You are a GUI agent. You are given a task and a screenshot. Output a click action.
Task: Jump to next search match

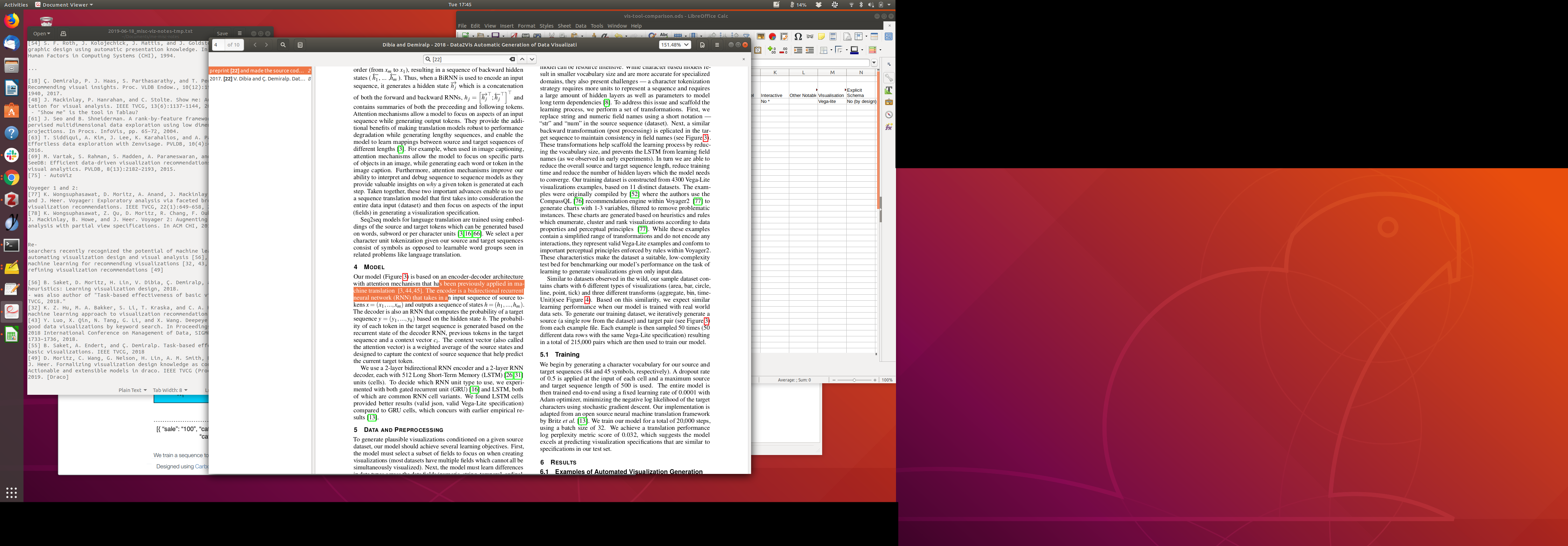(532, 59)
